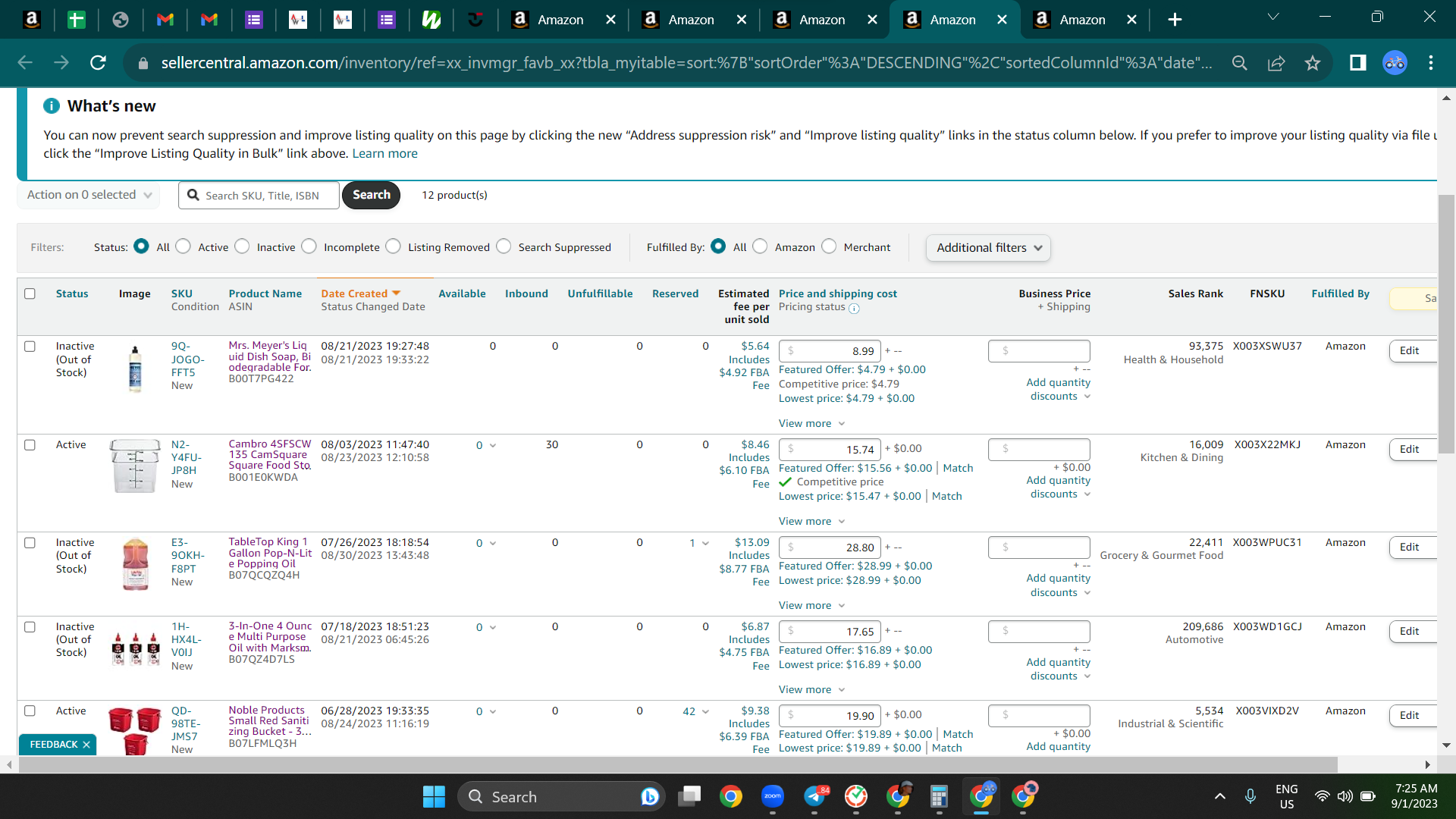Sort by the Inbound column header

tap(526, 293)
